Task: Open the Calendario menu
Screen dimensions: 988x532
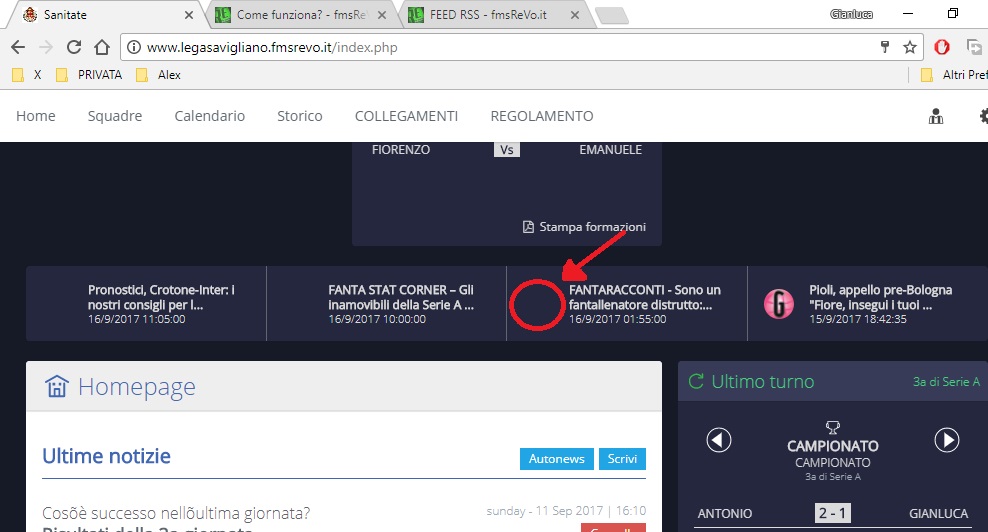Action: pos(209,116)
